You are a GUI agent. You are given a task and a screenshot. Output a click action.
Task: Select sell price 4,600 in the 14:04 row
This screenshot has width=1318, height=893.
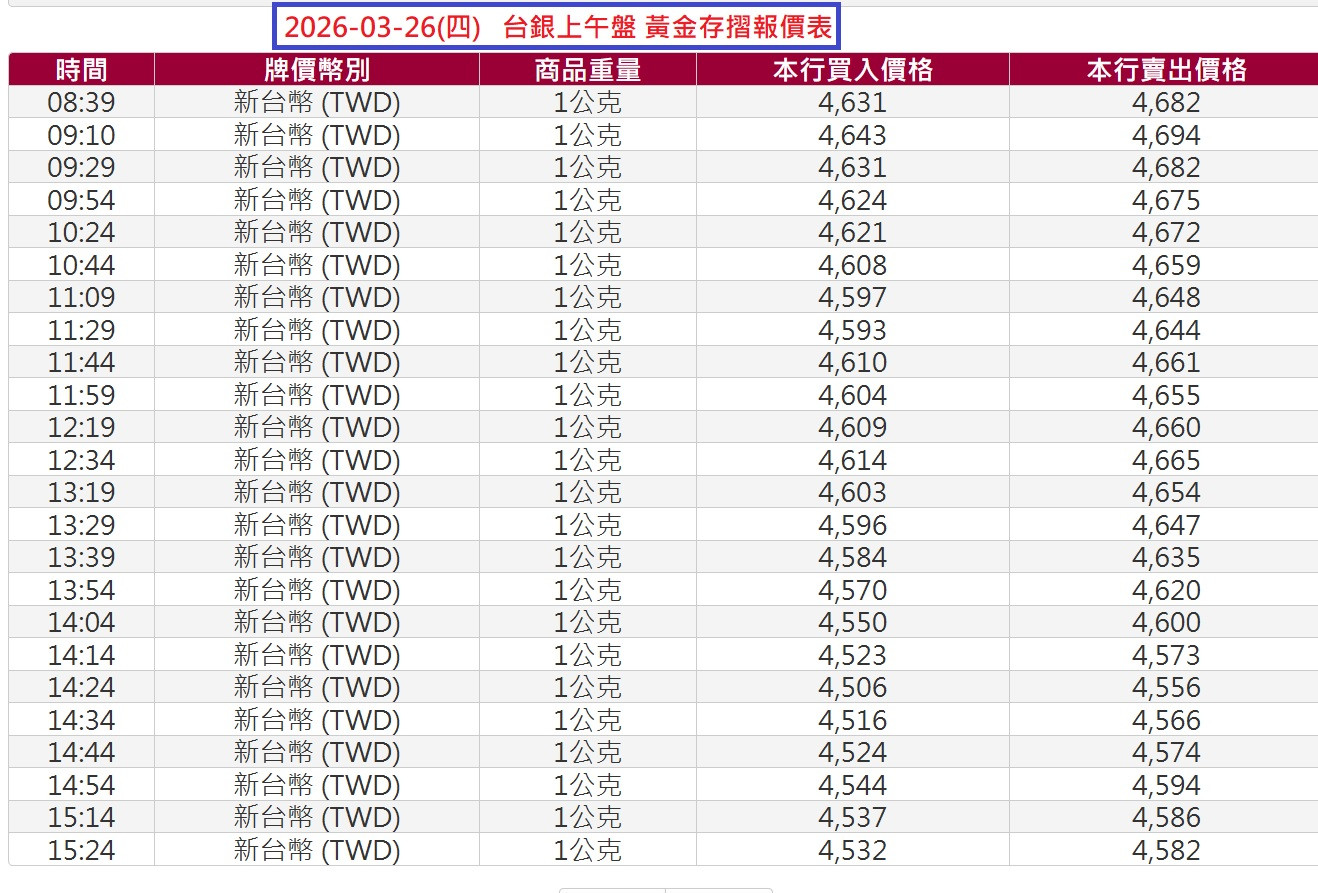coord(1166,622)
